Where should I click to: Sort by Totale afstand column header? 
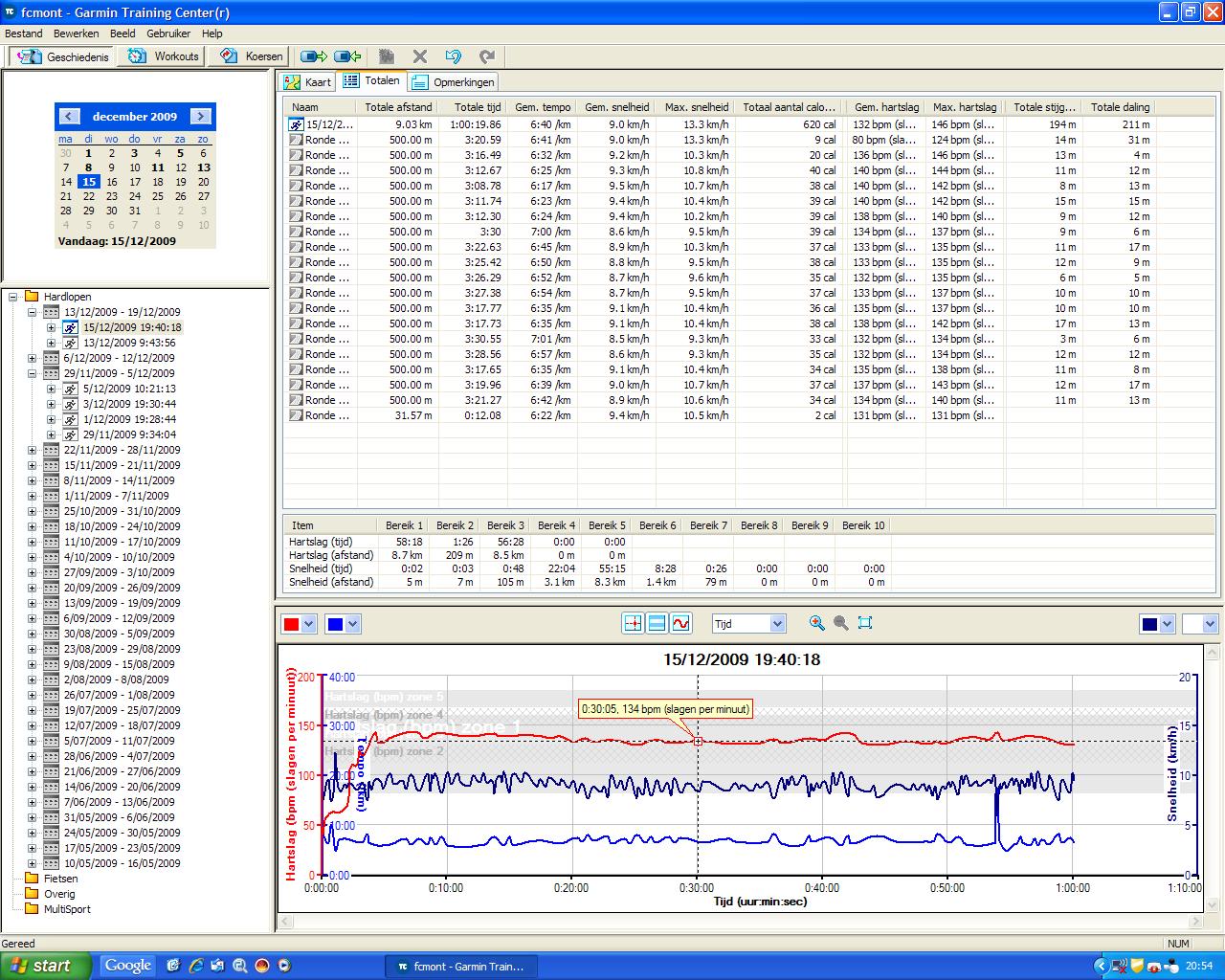[398, 107]
